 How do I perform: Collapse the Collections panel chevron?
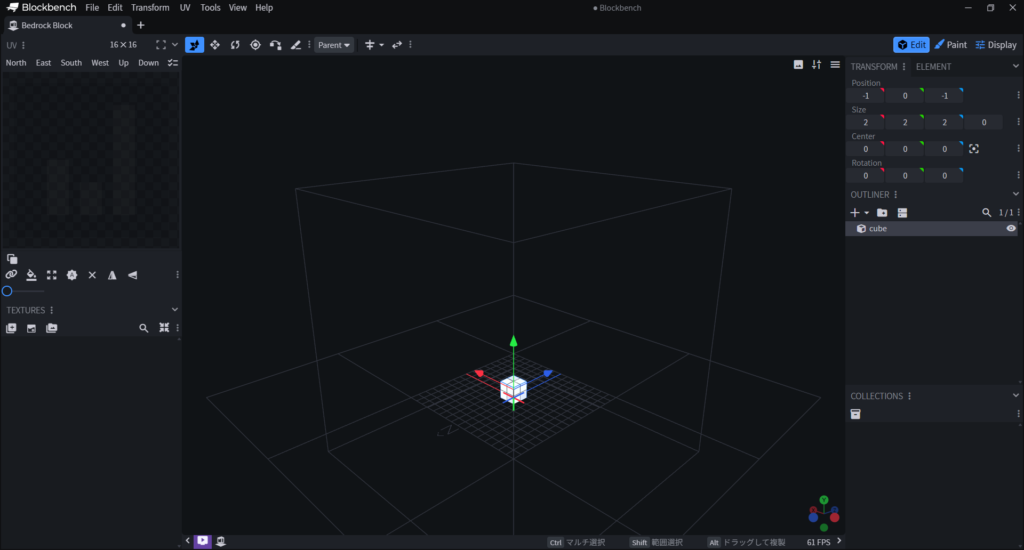pos(1016,396)
